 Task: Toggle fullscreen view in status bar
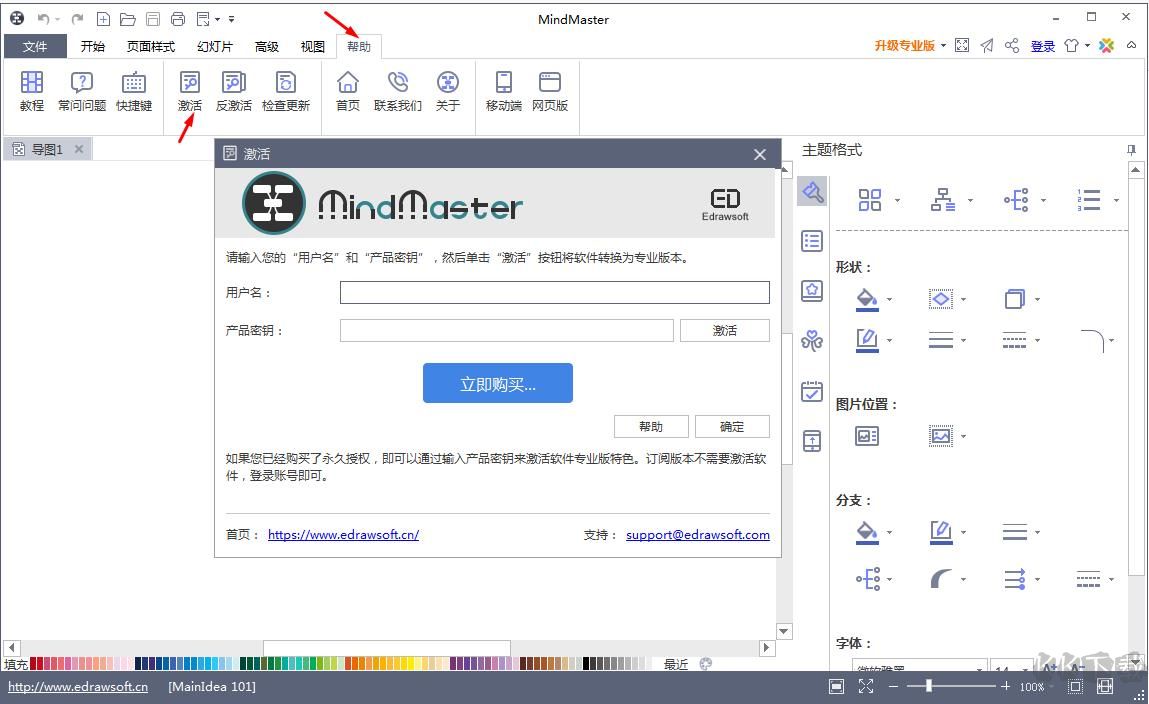[865, 687]
